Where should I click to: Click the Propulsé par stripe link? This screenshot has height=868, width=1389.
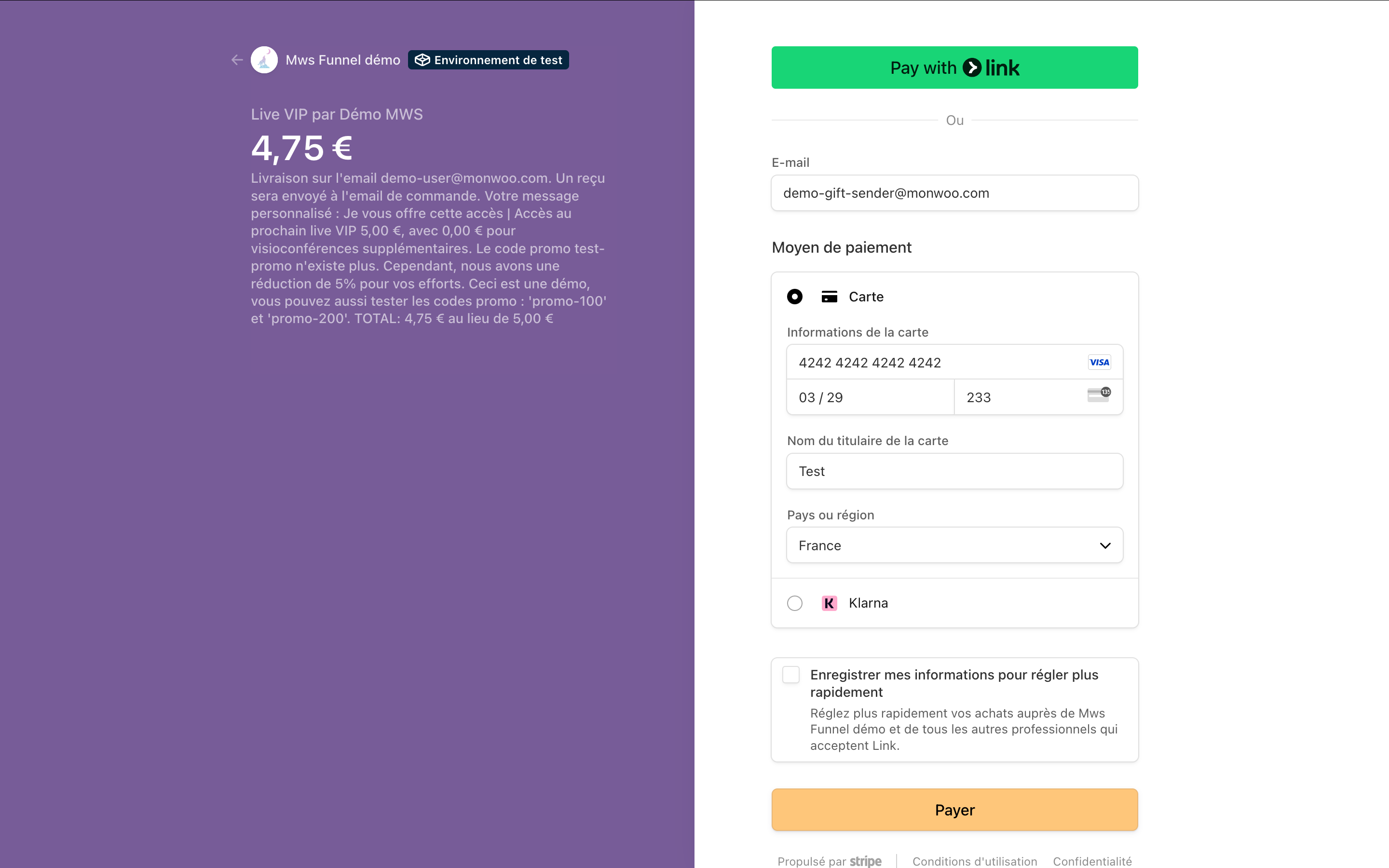(829, 861)
